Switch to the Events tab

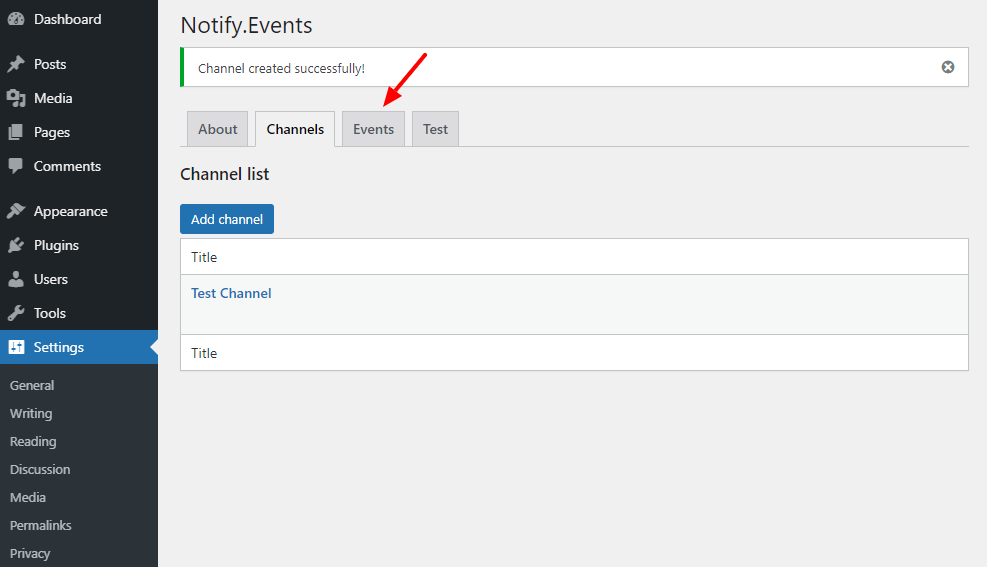click(373, 129)
